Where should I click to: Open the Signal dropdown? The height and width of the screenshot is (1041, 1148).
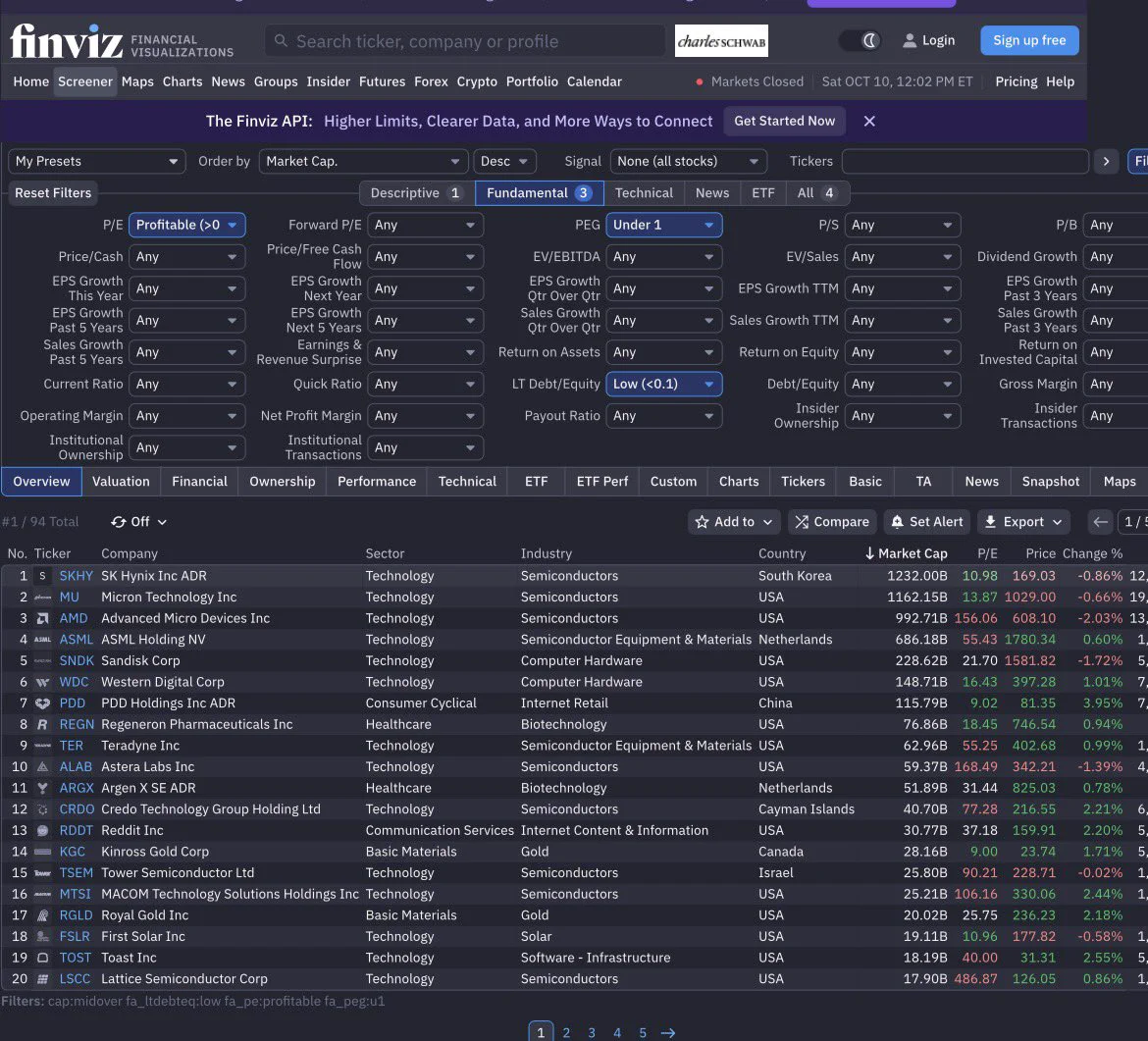click(x=688, y=161)
